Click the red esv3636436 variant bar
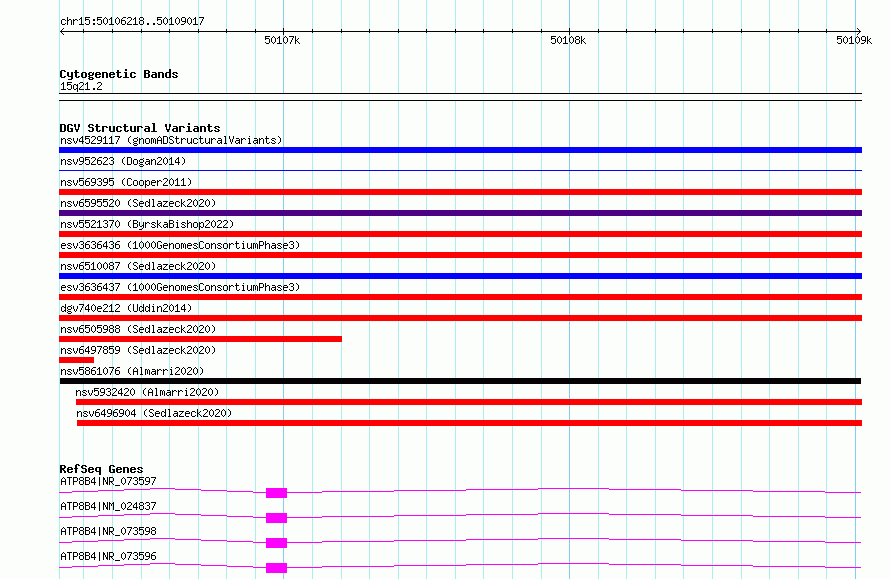This screenshot has height=579, width=890. coord(460,255)
